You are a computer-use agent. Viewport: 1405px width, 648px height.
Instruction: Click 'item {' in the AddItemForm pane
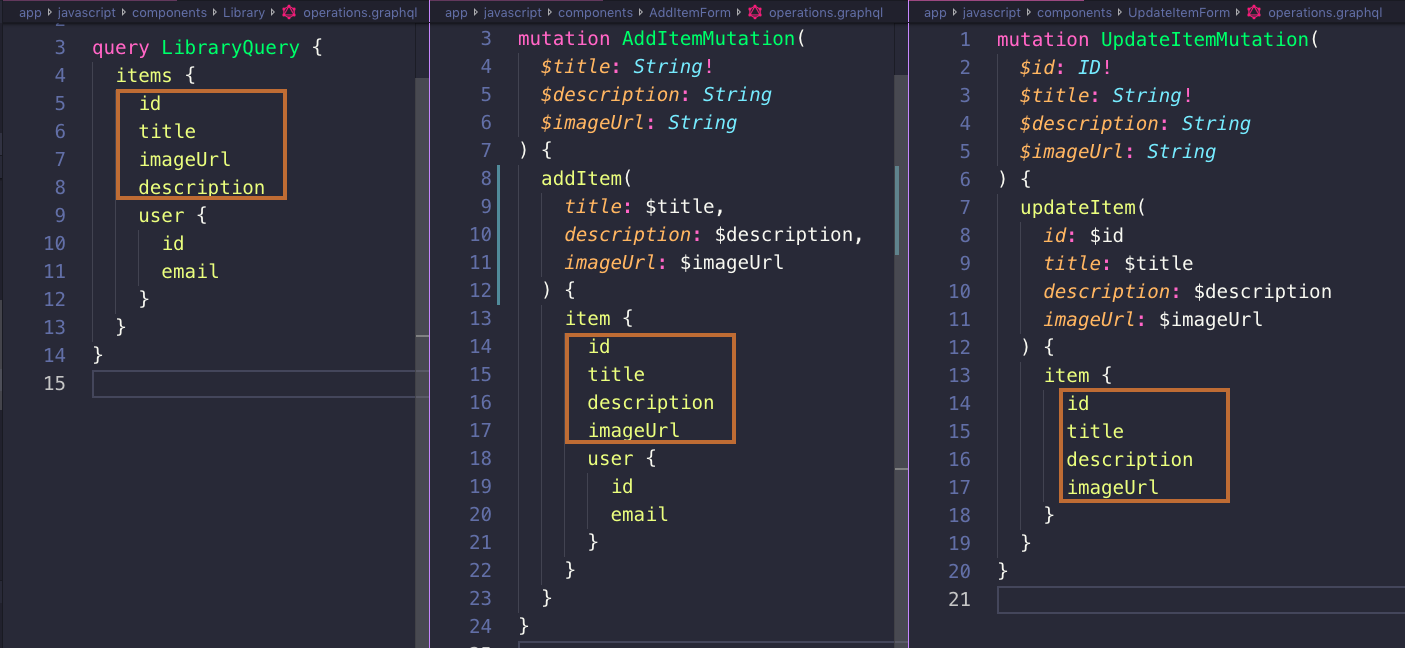tap(599, 318)
